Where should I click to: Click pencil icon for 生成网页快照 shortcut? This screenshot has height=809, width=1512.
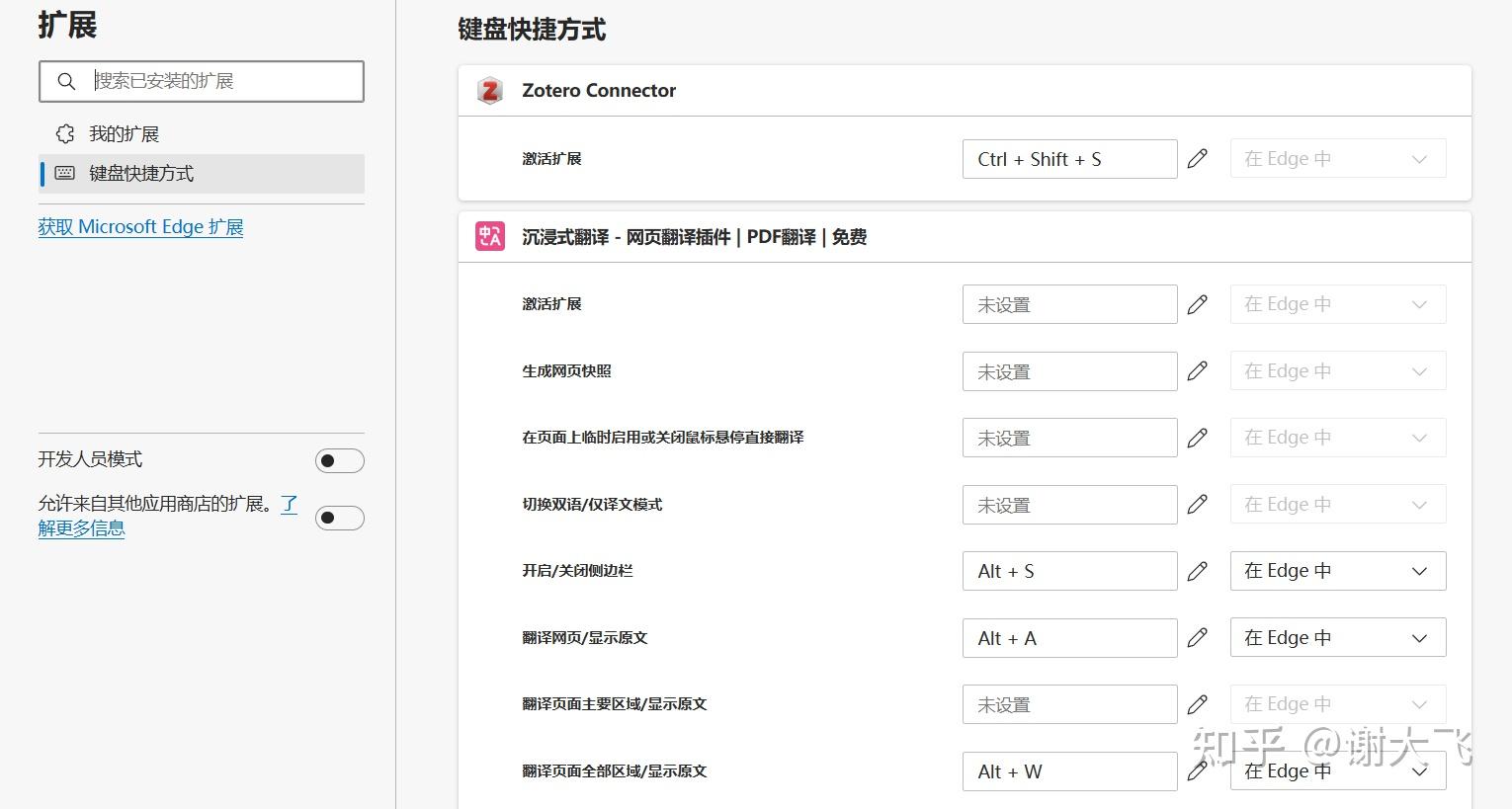(x=1197, y=371)
